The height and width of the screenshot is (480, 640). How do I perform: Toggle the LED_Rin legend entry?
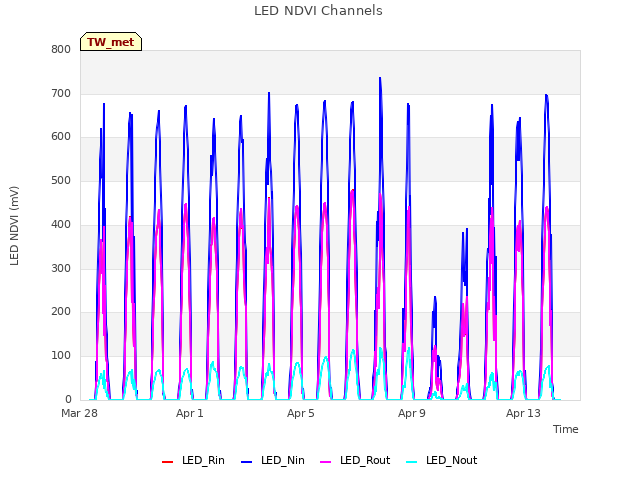coord(193,461)
